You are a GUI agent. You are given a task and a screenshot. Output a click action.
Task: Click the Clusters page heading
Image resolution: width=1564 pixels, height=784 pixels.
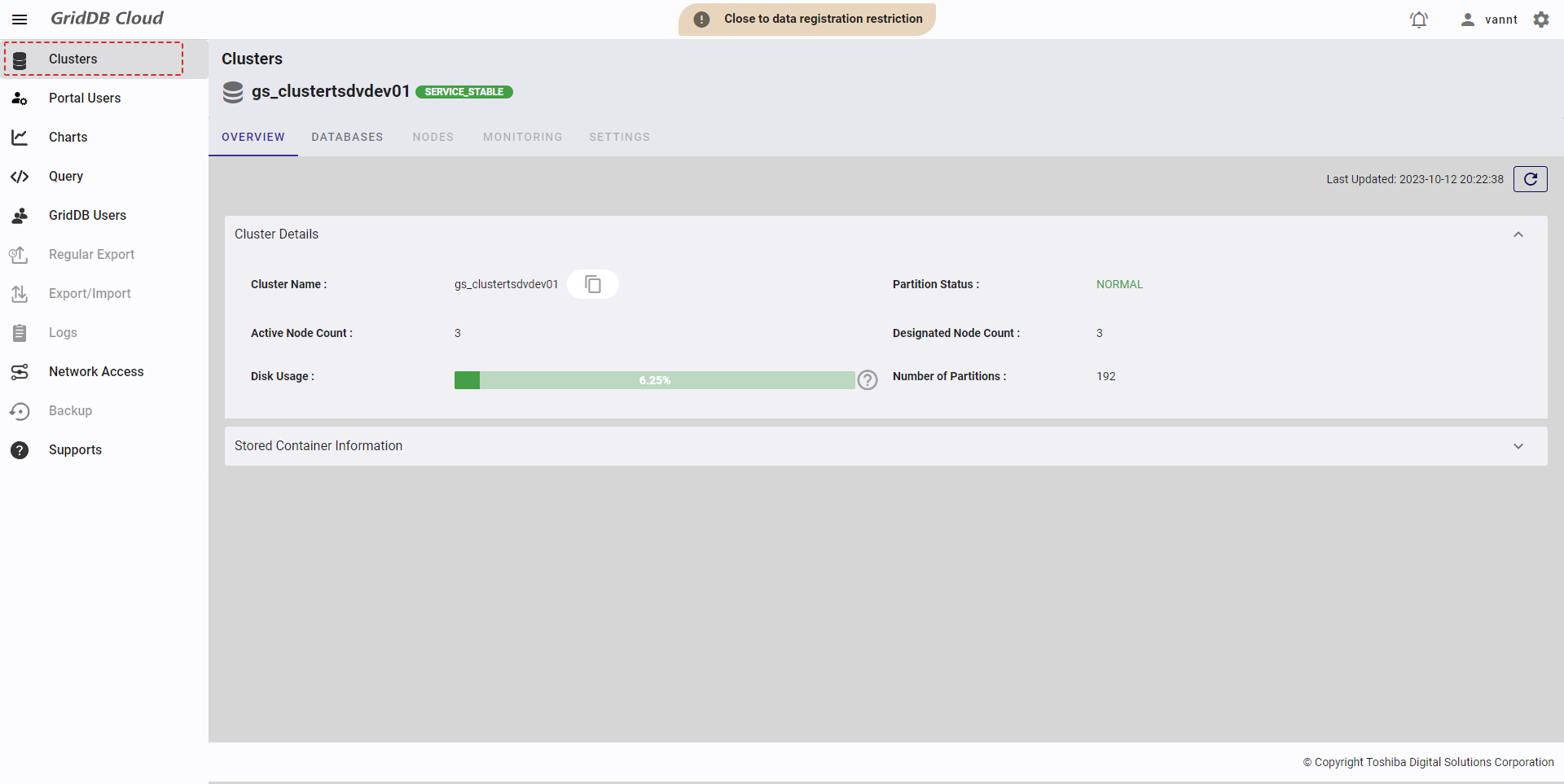pos(253,59)
